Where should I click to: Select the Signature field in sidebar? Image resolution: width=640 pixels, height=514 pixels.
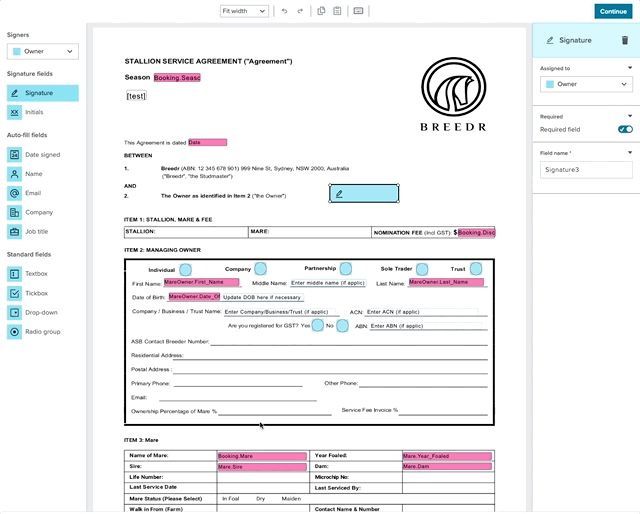pos(42,93)
